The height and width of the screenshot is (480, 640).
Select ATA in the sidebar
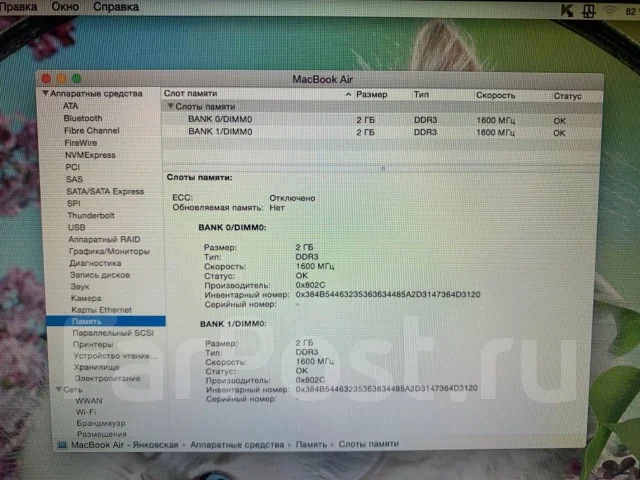point(70,106)
